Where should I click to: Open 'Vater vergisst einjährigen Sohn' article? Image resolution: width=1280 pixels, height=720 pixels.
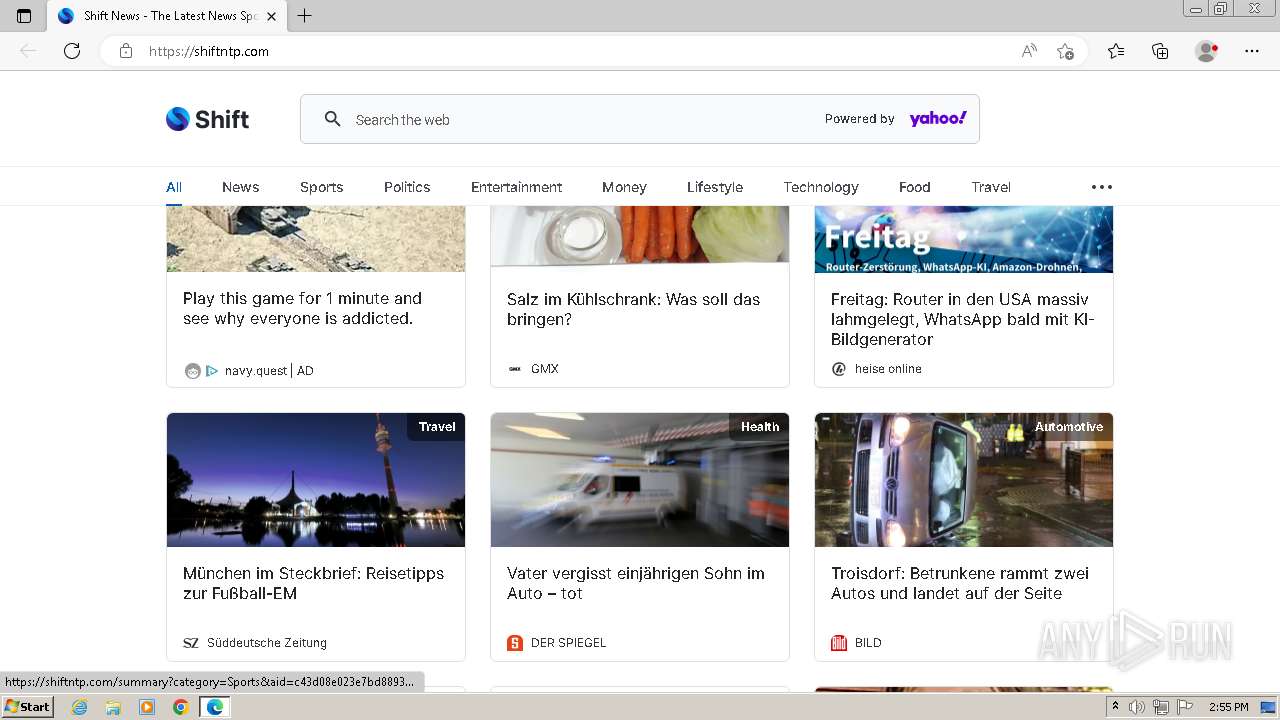point(635,583)
